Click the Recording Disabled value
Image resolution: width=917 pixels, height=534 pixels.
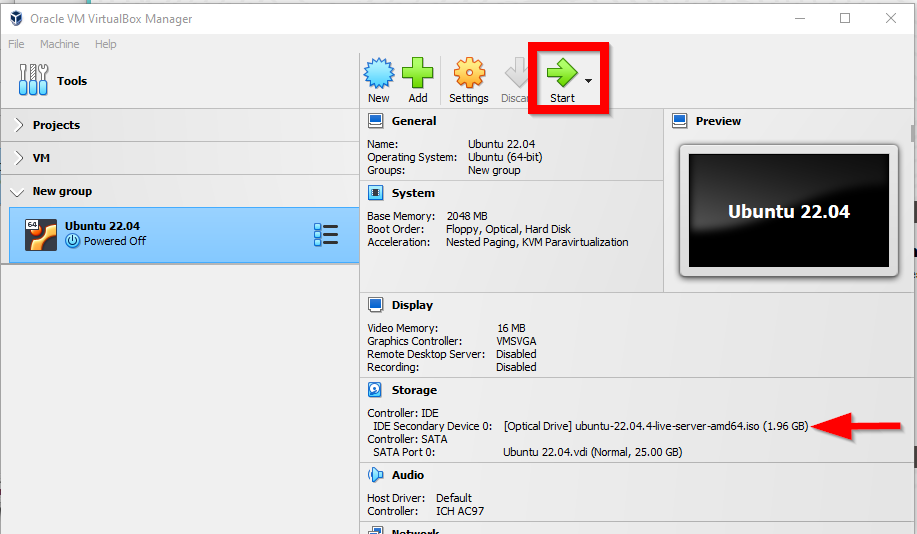point(516,367)
